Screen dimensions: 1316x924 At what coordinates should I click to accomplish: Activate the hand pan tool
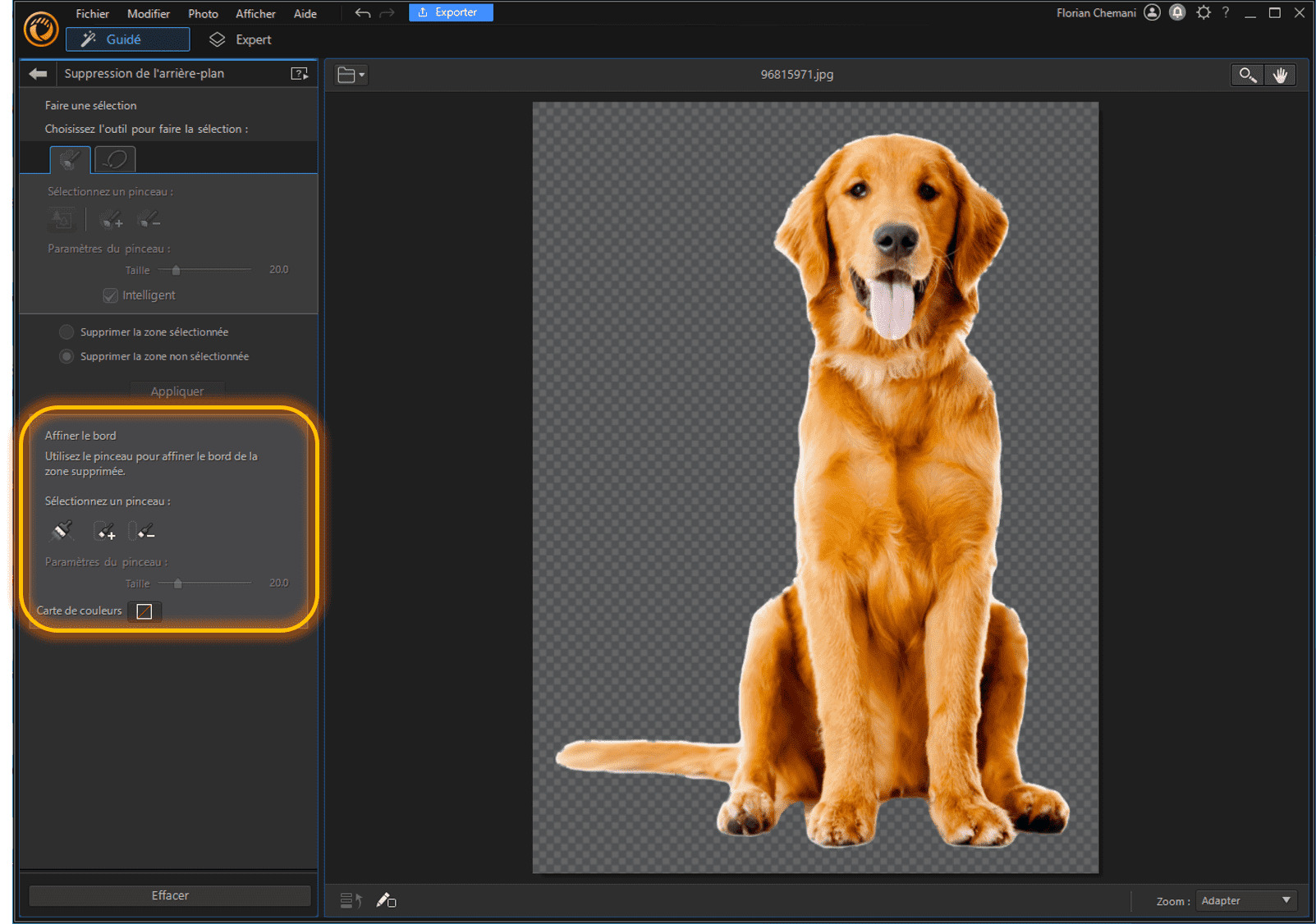tap(1280, 75)
